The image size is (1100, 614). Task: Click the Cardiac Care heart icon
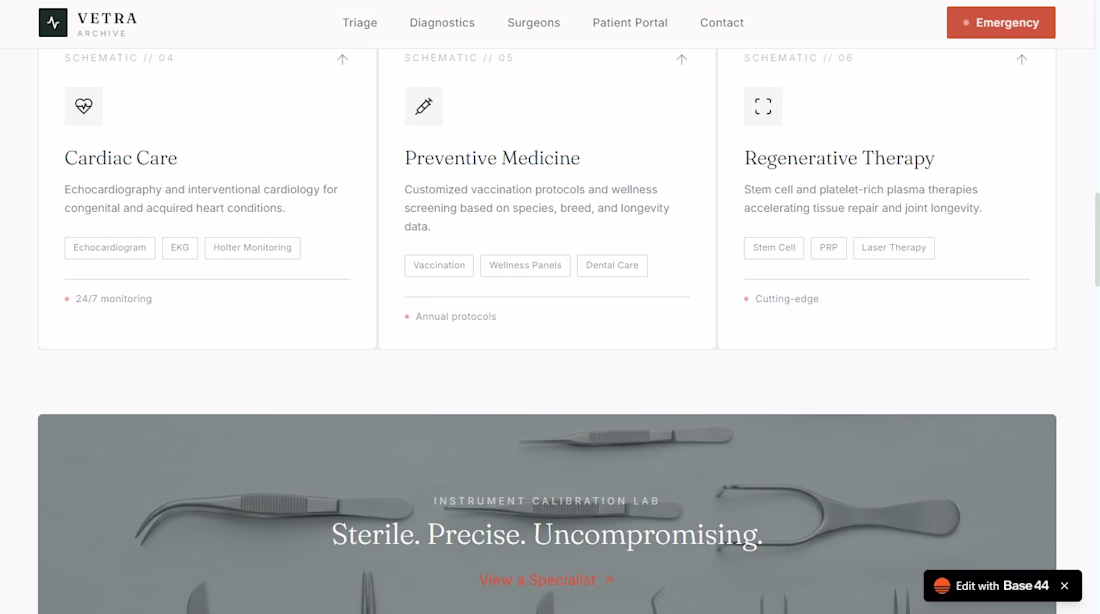[x=83, y=106]
